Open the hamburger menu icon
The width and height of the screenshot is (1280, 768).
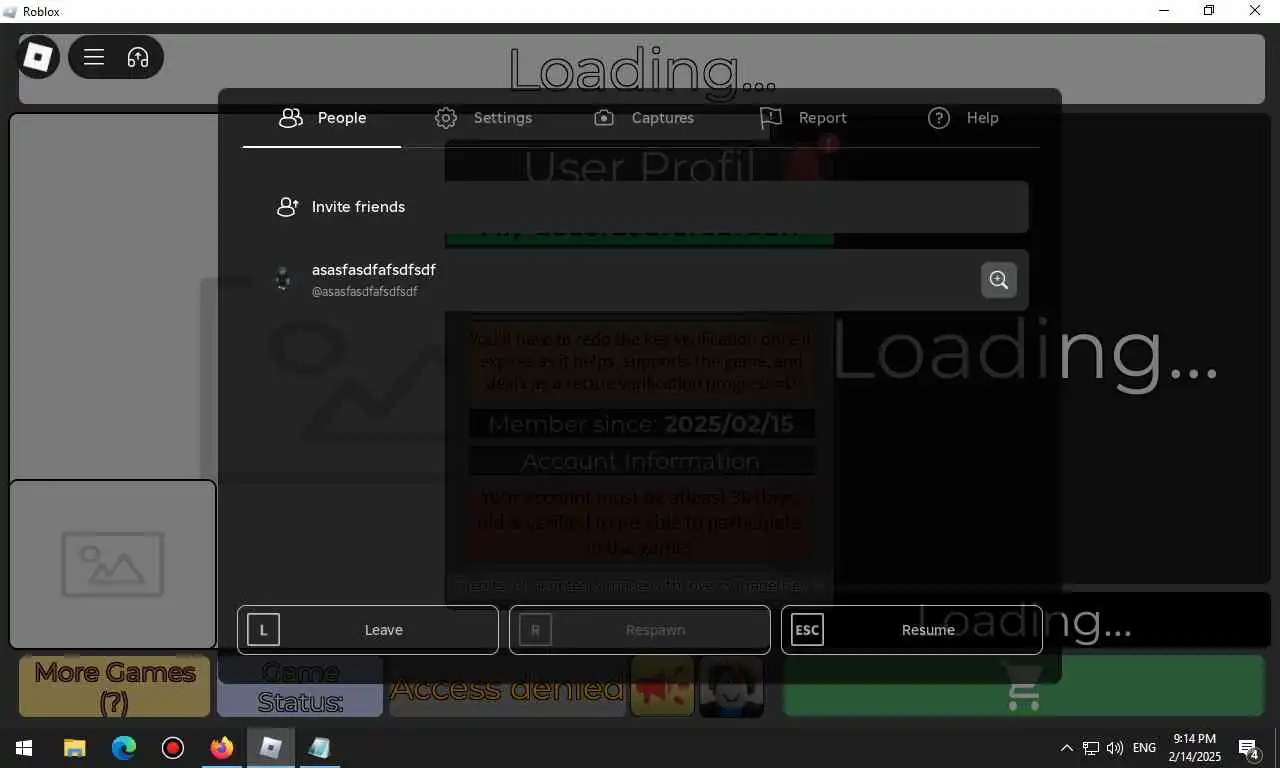point(94,57)
